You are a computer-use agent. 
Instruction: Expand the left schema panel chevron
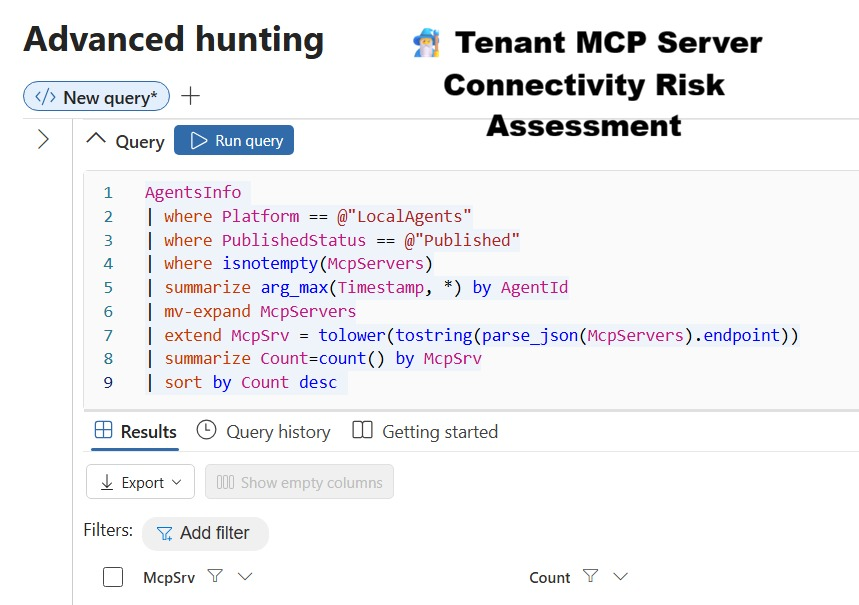pyautogui.click(x=43, y=139)
